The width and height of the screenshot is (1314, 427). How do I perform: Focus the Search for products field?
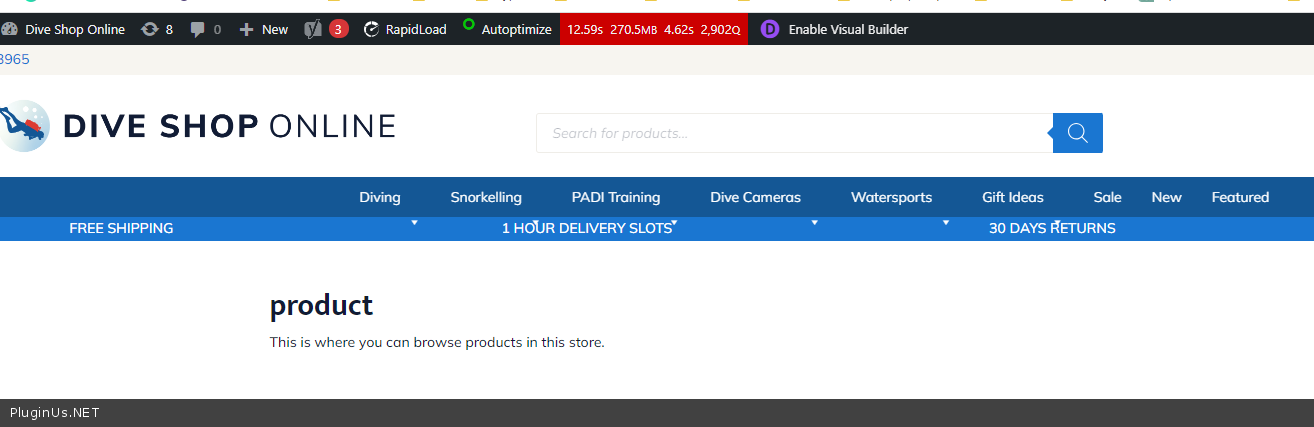tap(794, 133)
